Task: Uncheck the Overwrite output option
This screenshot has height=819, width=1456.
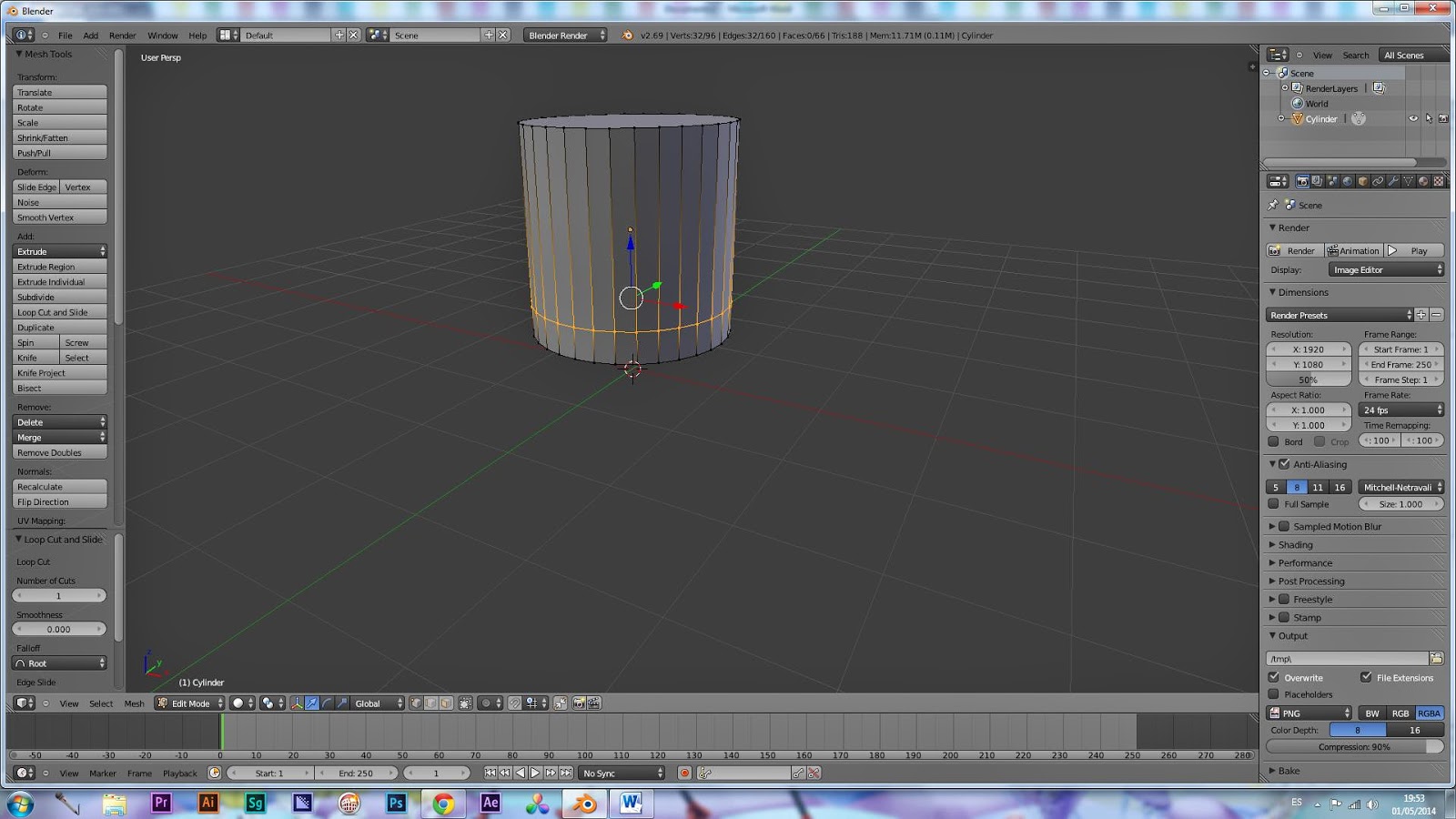Action: (x=1274, y=677)
